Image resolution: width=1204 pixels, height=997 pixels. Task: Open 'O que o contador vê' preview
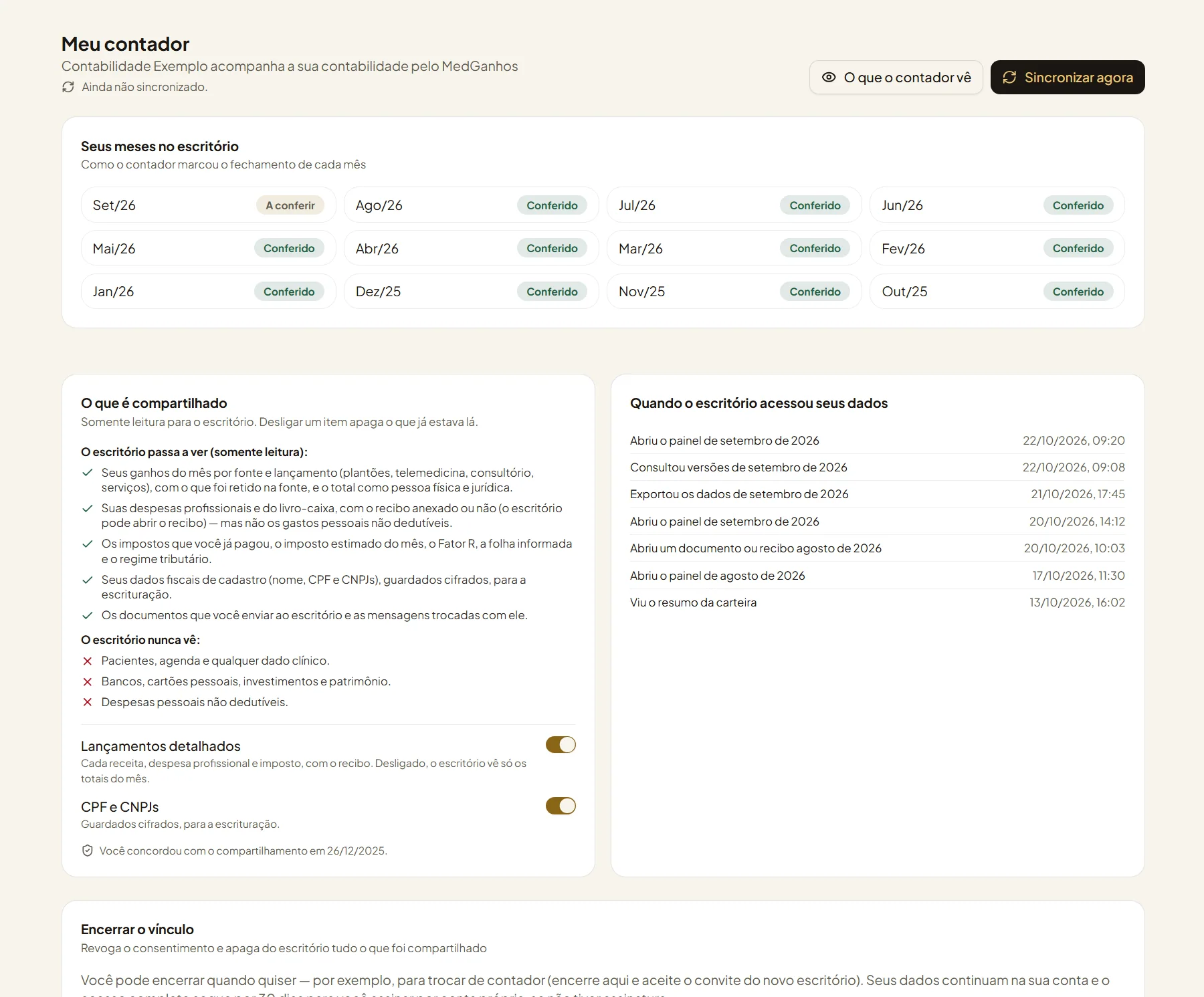point(896,78)
